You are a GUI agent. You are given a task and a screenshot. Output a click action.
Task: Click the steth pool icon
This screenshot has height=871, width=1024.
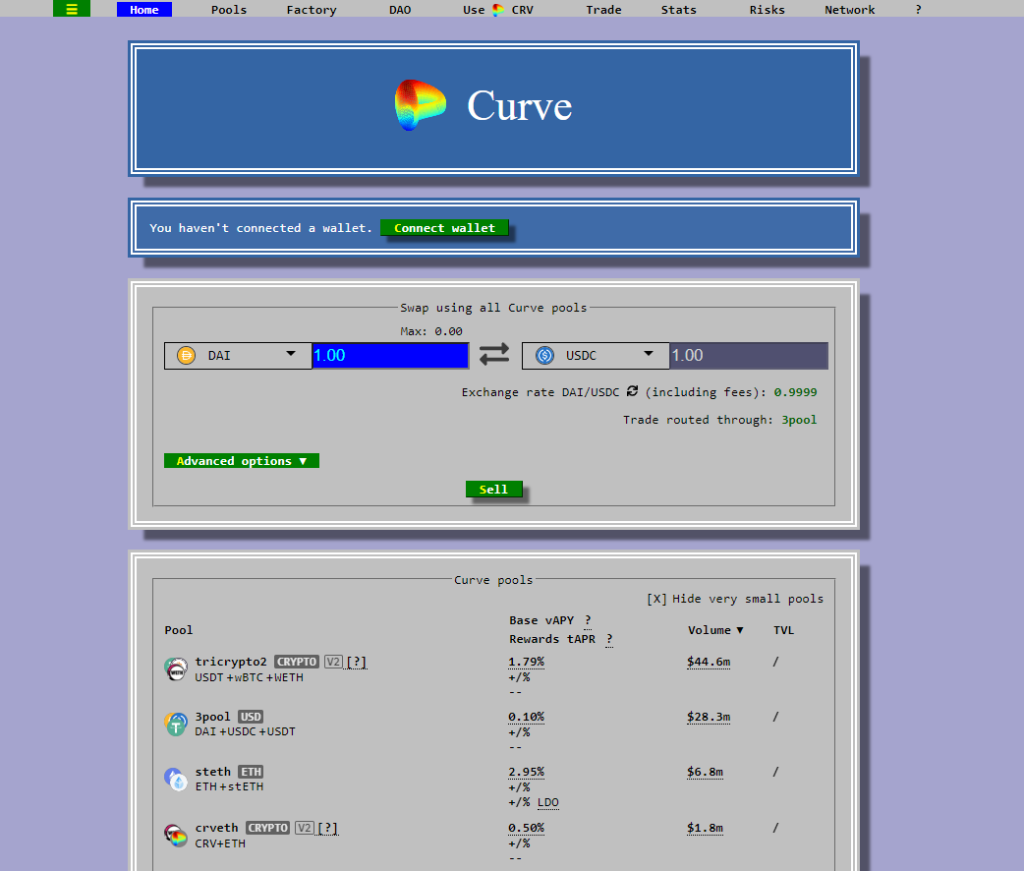(x=176, y=779)
